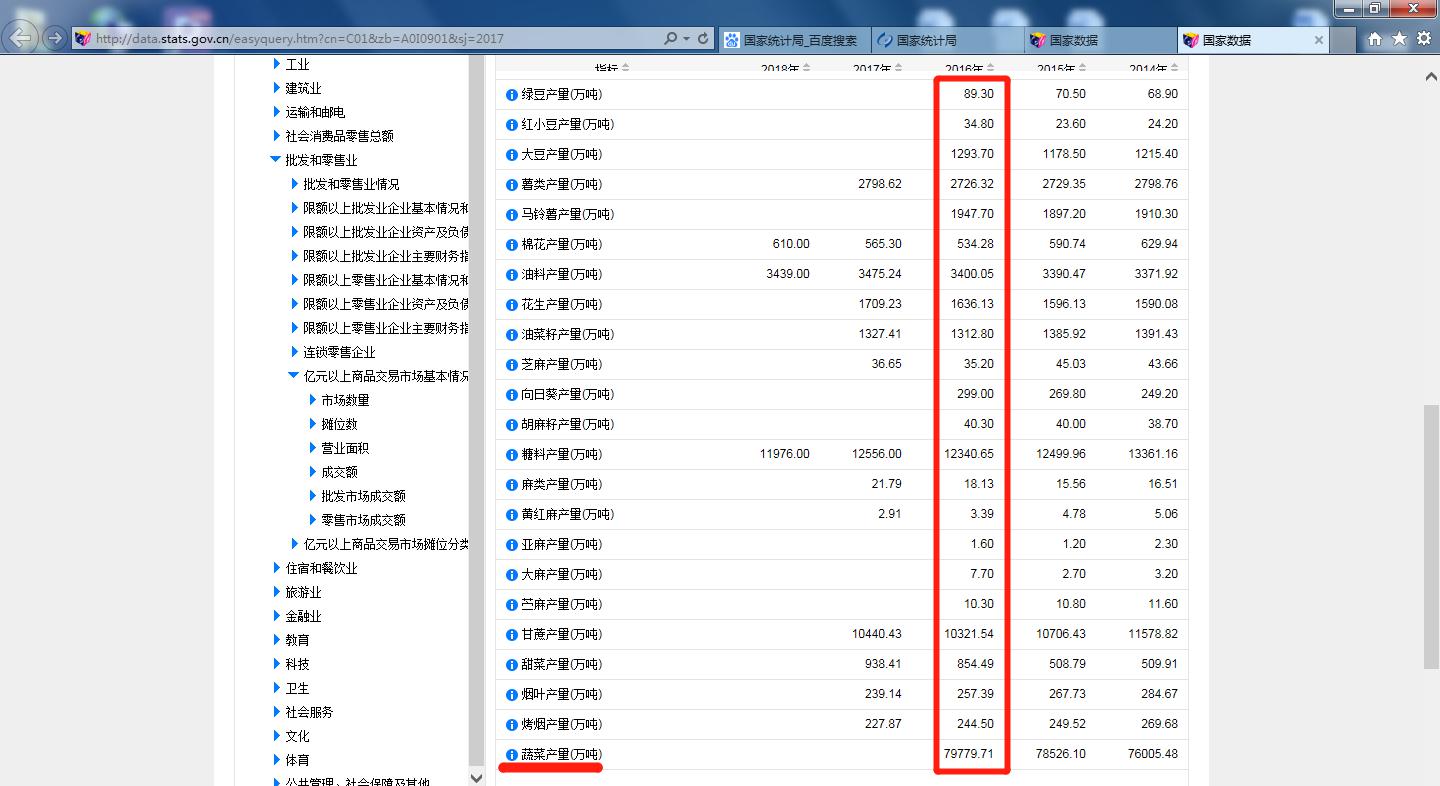Click info icon next to 棉花产量
This screenshot has width=1440, height=786.
tap(512, 245)
